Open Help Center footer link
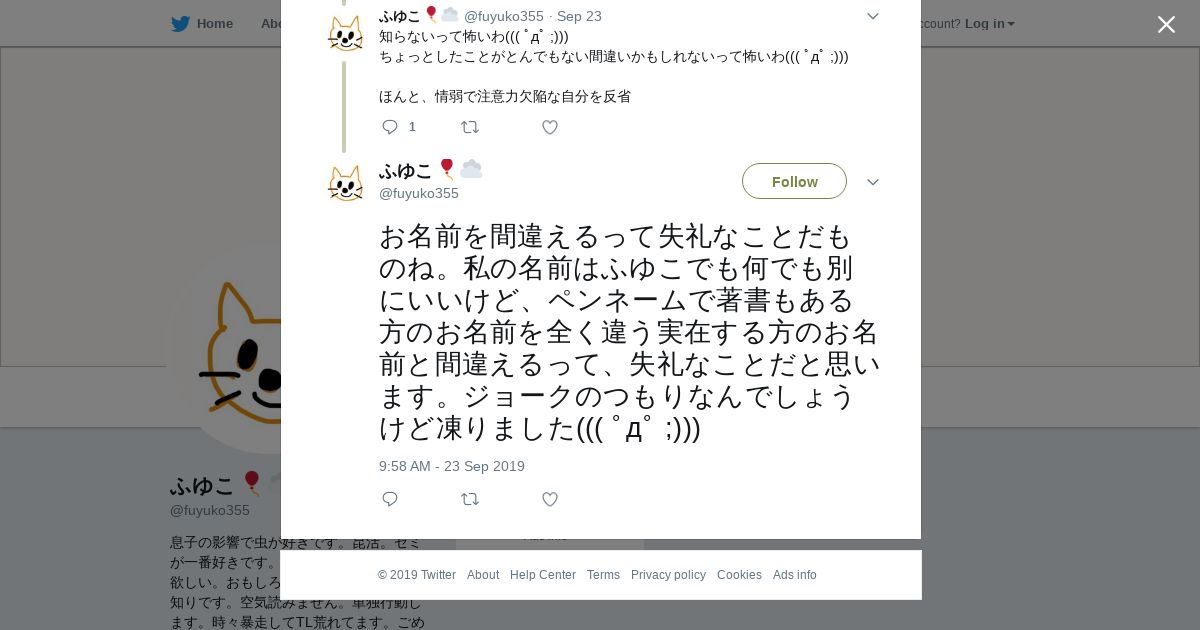Viewport: 1200px width, 630px height. pos(543,575)
